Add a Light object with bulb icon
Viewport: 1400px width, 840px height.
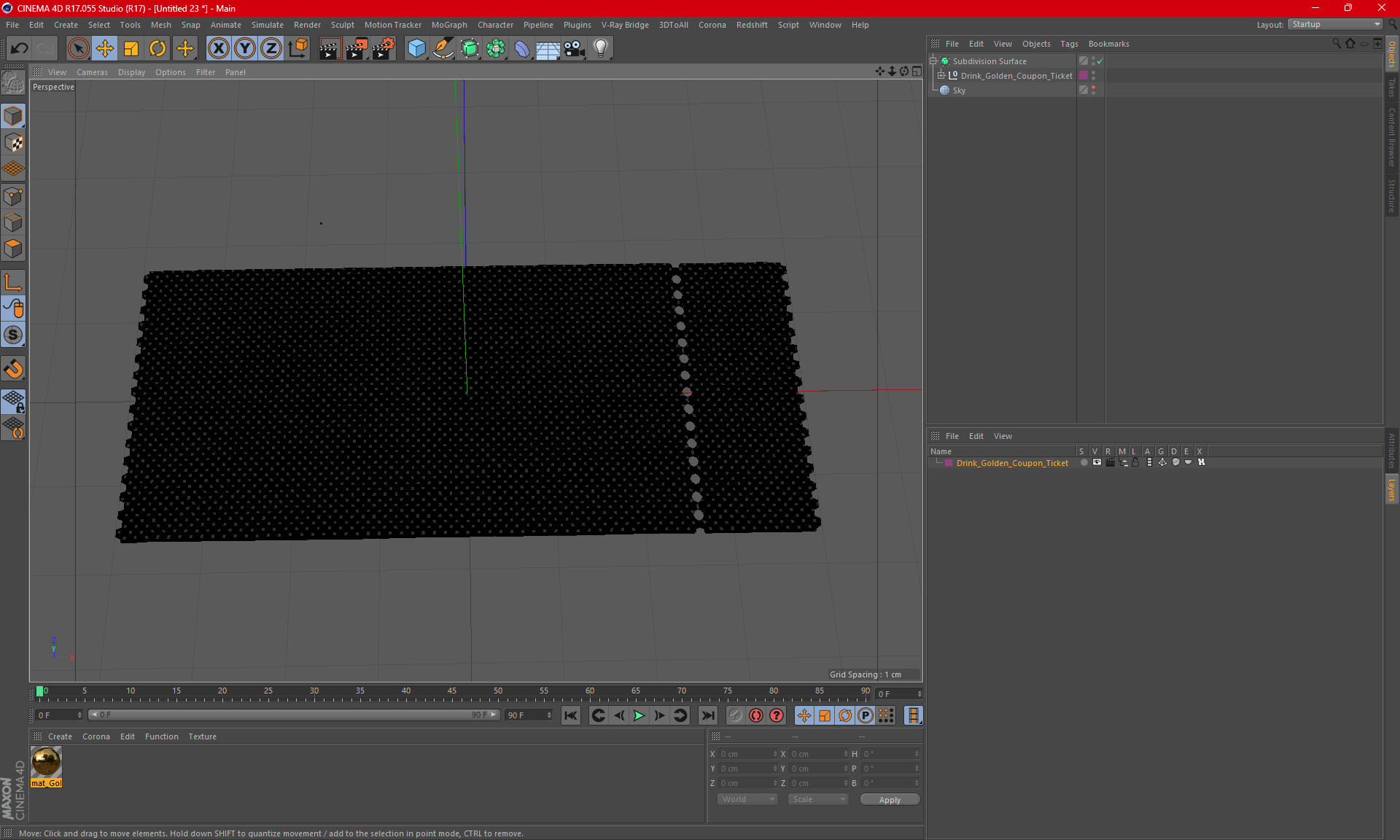(x=600, y=49)
